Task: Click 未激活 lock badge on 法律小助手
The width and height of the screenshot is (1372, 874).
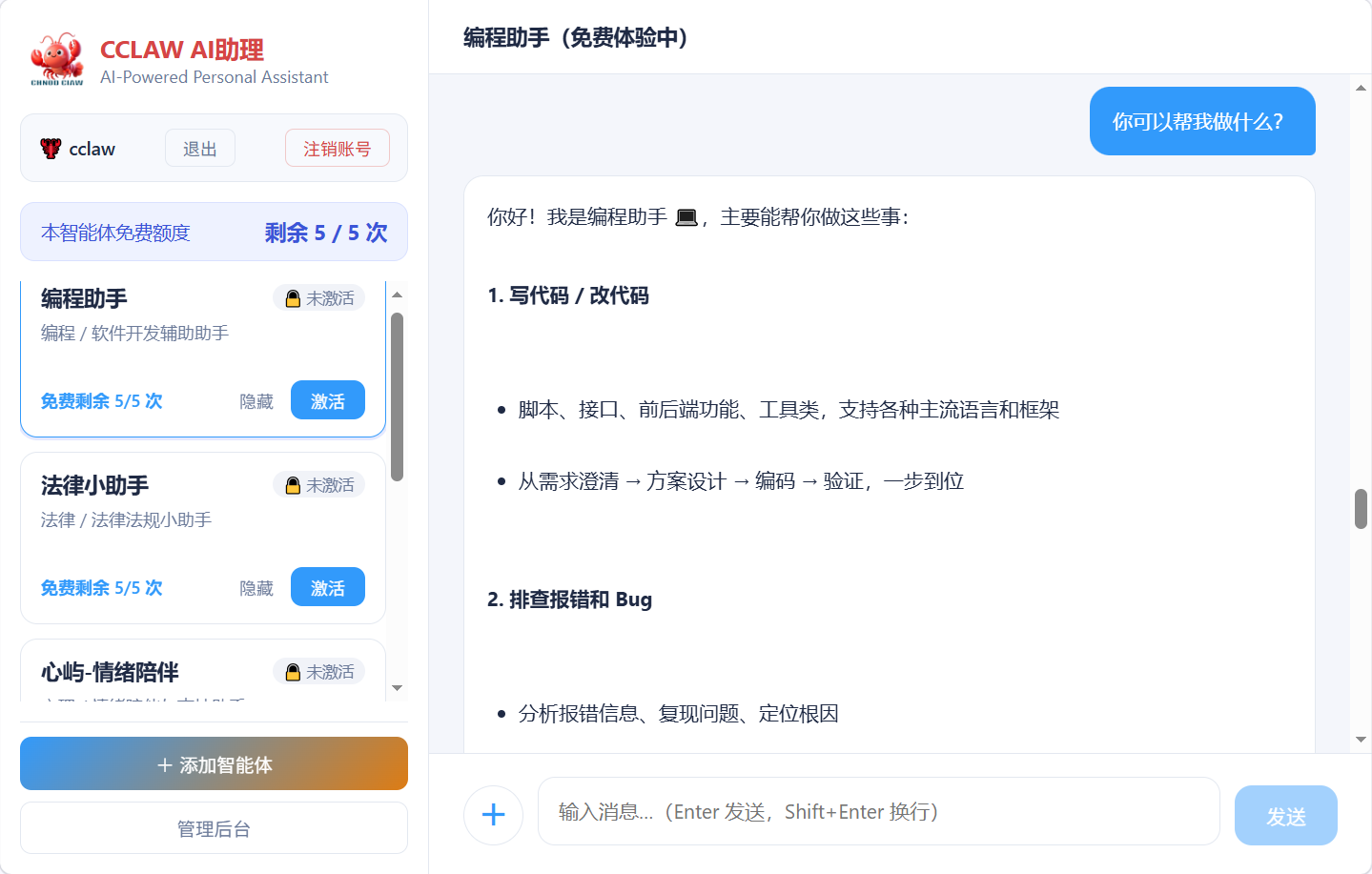Action: point(319,485)
